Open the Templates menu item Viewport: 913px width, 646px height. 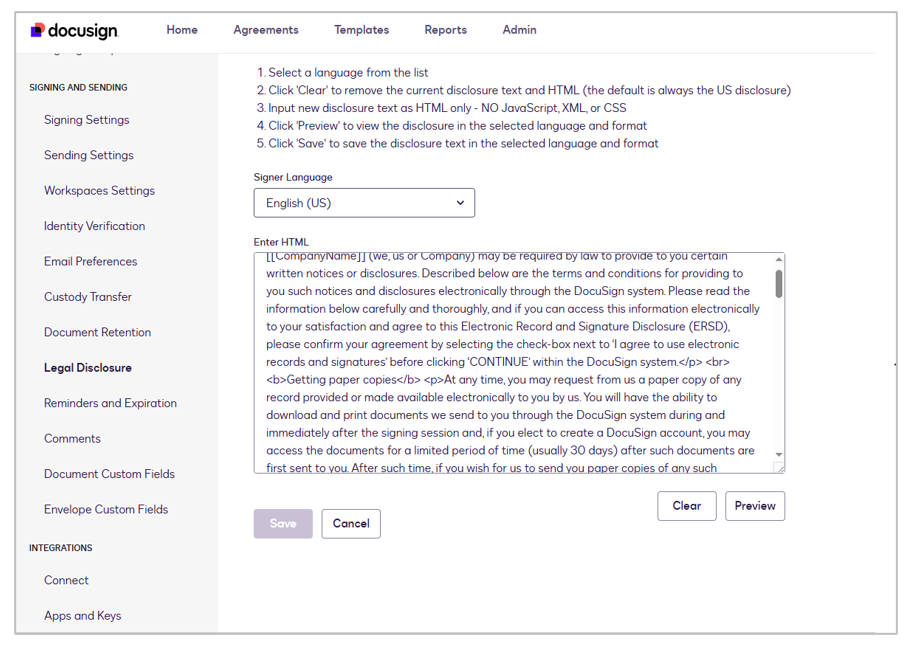362,30
